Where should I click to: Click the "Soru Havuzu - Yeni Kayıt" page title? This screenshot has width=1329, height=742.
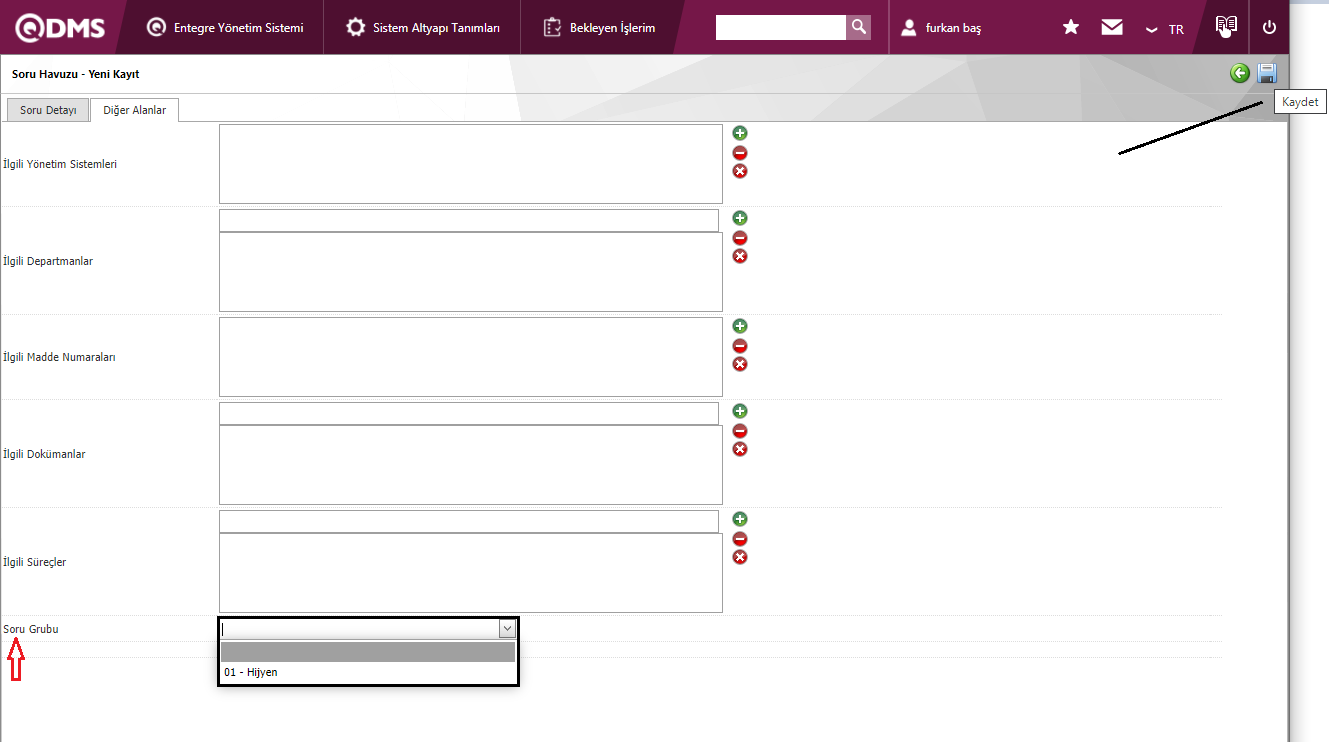coord(76,74)
